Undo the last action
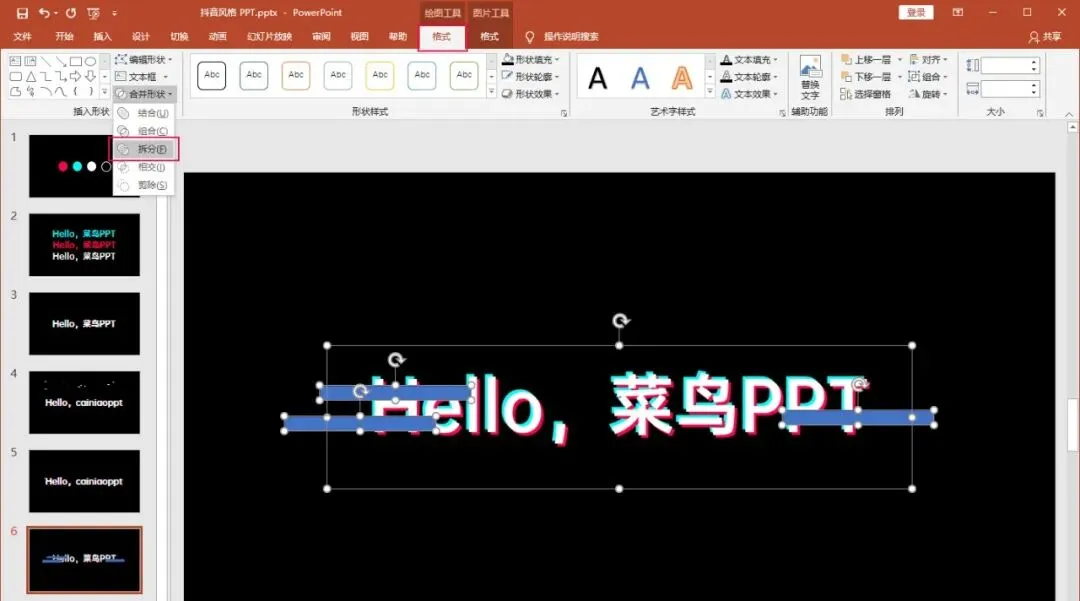Viewport: 1080px width, 601px height. click(x=45, y=13)
